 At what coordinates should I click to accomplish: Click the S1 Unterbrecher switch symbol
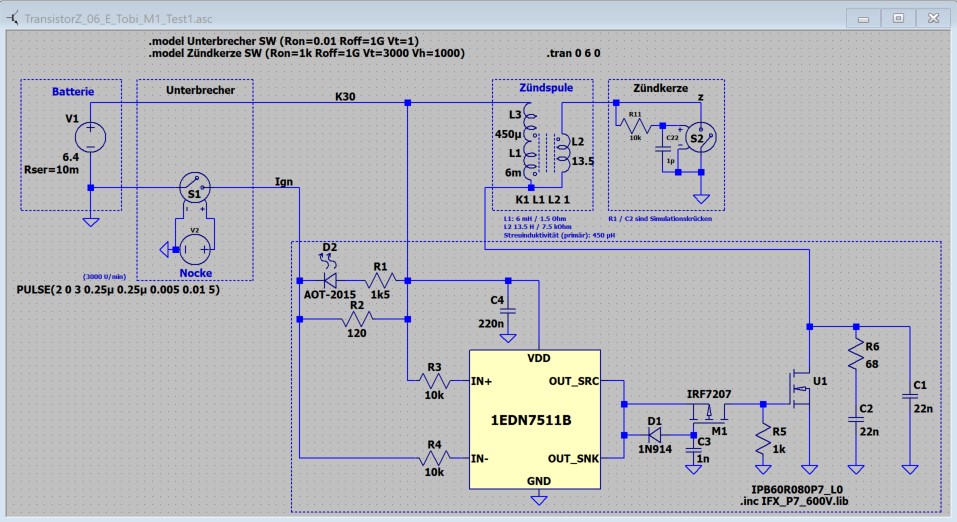195,187
